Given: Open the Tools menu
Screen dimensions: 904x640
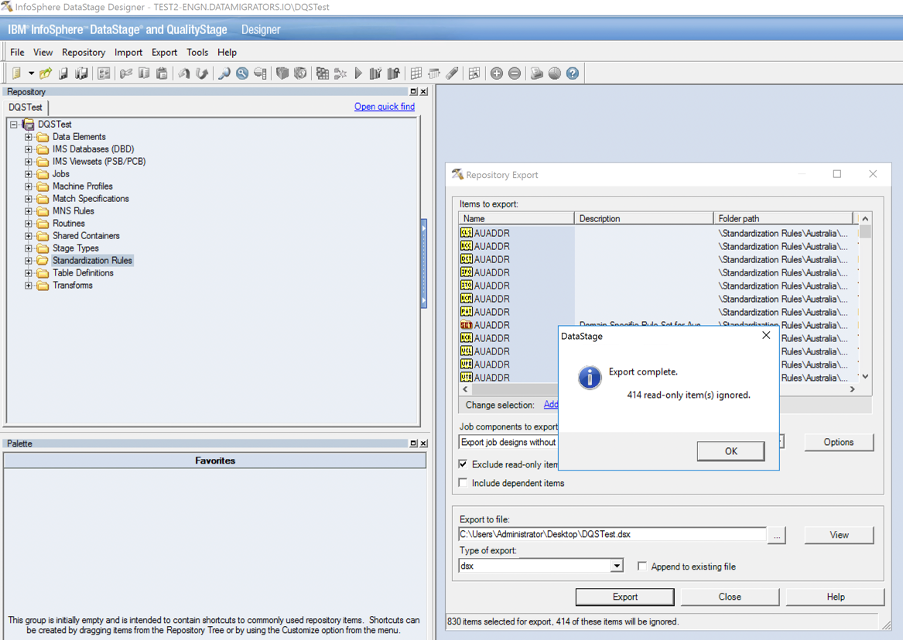Looking at the screenshot, I should click(x=197, y=52).
